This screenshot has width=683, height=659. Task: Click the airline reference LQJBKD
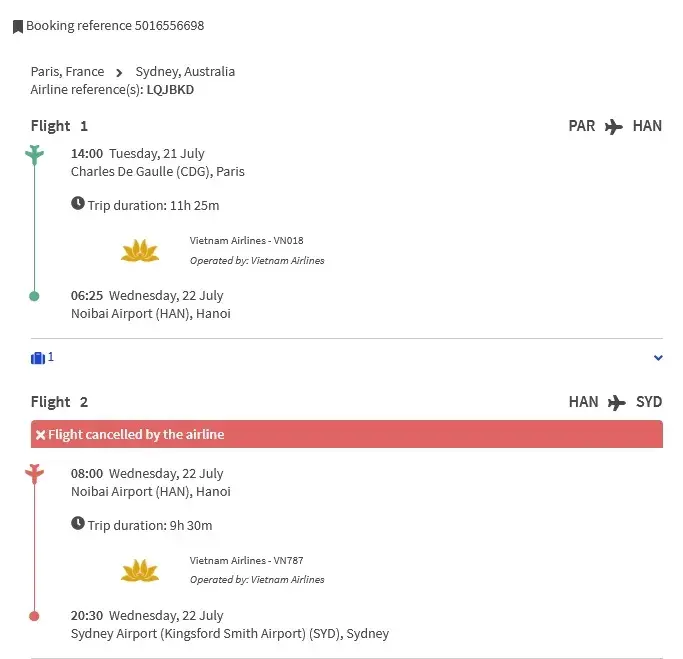(170, 90)
